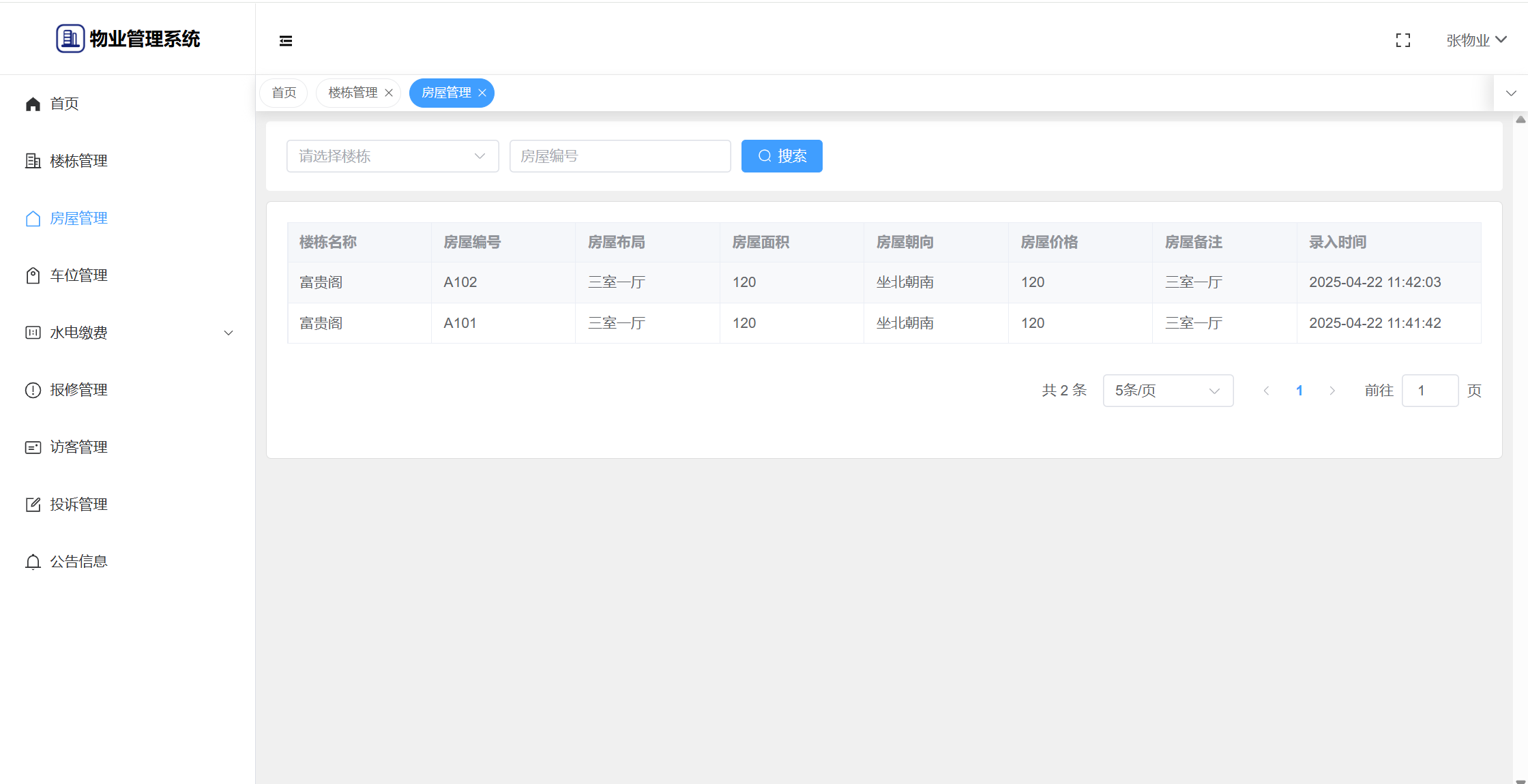Click the warning circle icon for 报修管理
The image size is (1528, 784).
click(x=33, y=390)
